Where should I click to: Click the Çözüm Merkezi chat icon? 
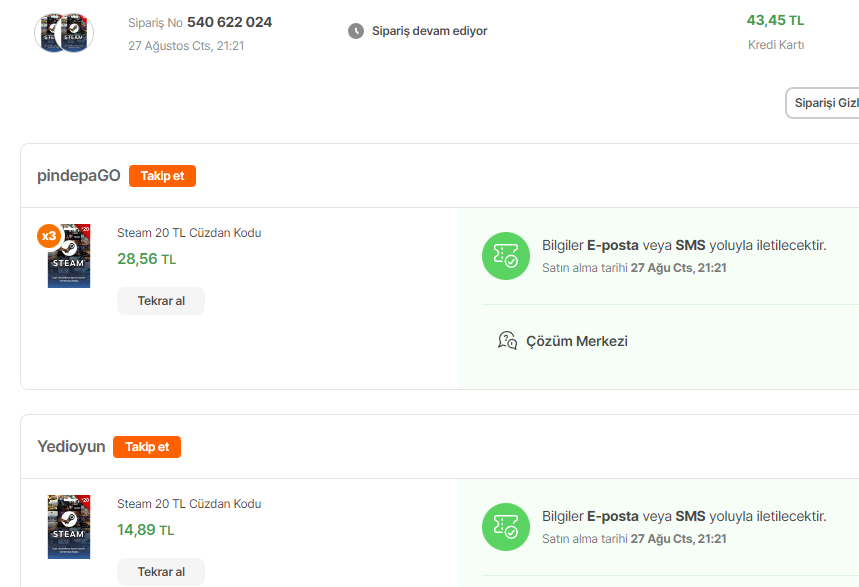coord(507,340)
